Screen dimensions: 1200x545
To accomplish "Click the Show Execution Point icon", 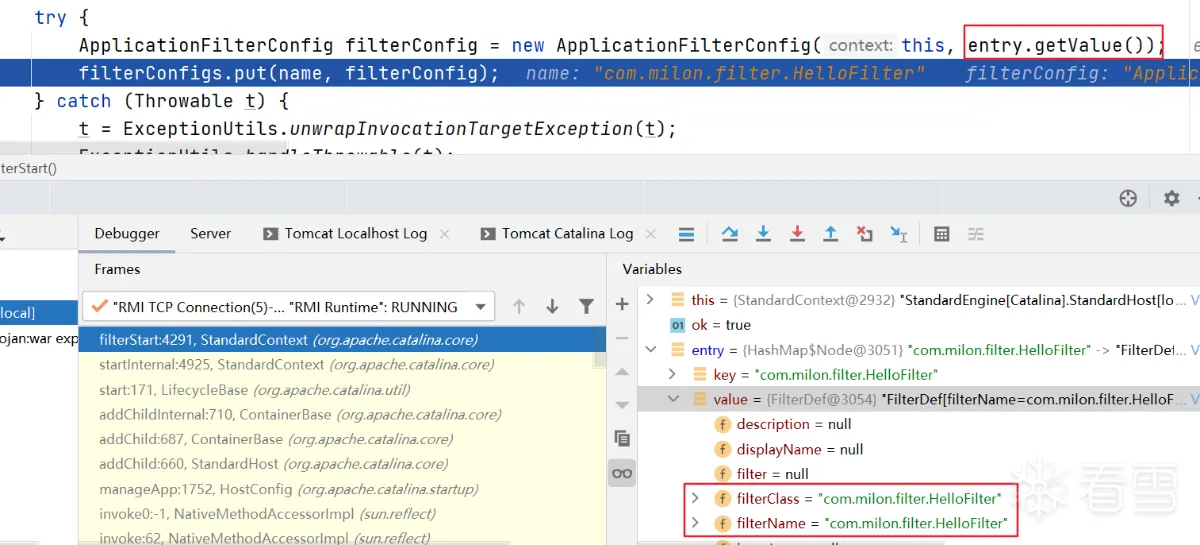I will (686, 234).
